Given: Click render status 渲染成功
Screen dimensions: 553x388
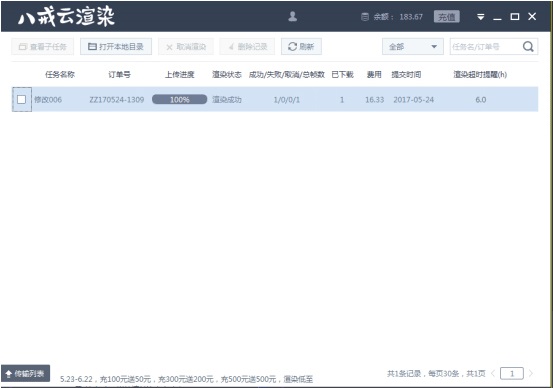Looking at the screenshot, I should 227,100.
